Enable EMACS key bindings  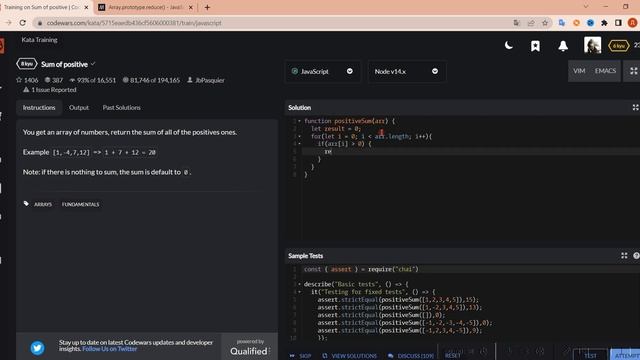[x=605, y=71]
